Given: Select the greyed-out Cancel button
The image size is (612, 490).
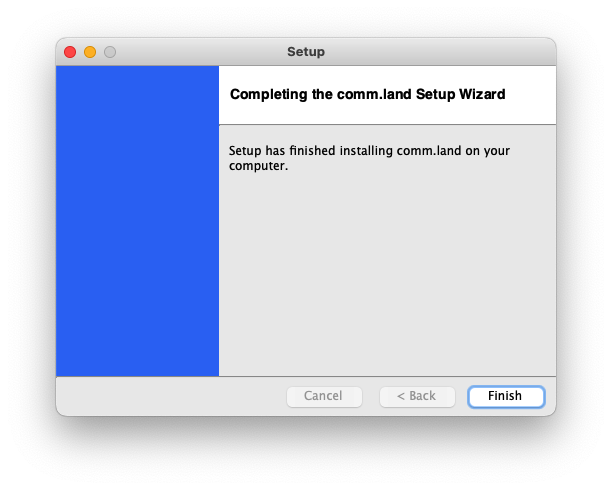Looking at the screenshot, I should click(x=324, y=396).
